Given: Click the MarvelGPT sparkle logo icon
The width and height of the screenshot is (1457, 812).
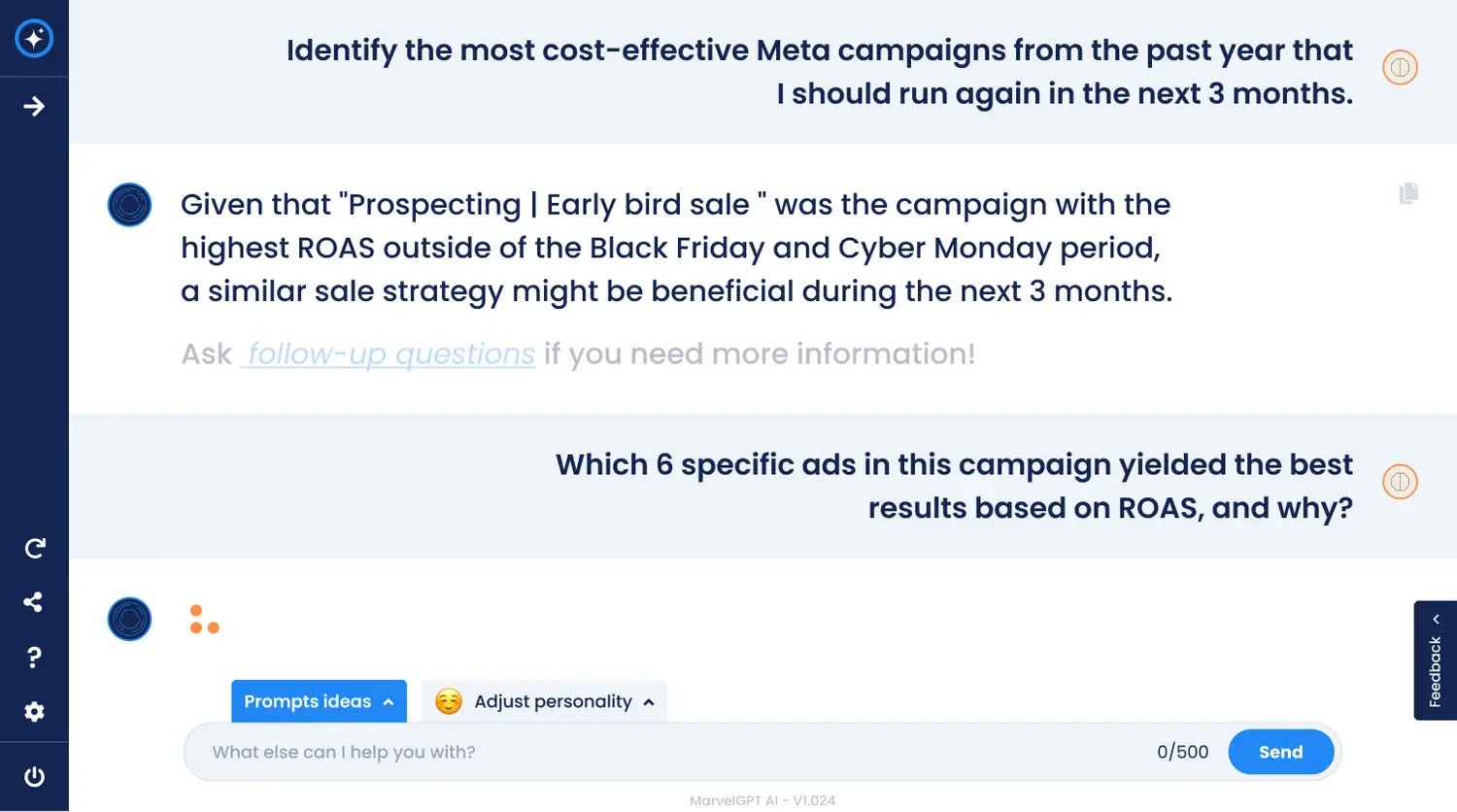Looking at the screenshot, I should point(34,38).
